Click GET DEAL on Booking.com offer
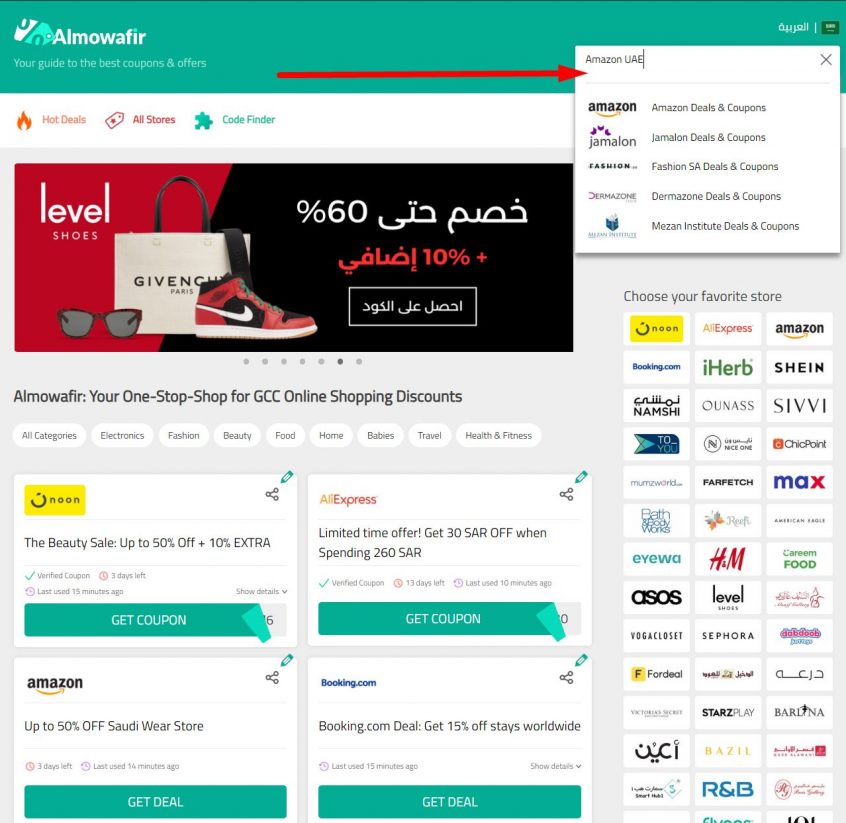The image size is (846, 823). [449, 802]
